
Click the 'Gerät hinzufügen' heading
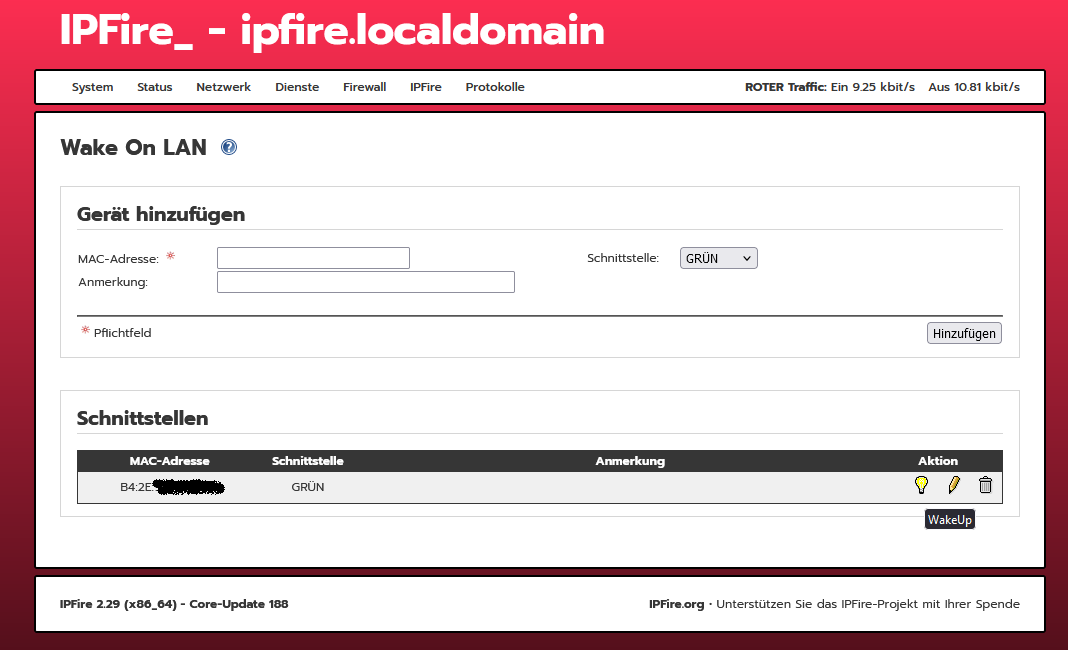click(x=161, y=215)
